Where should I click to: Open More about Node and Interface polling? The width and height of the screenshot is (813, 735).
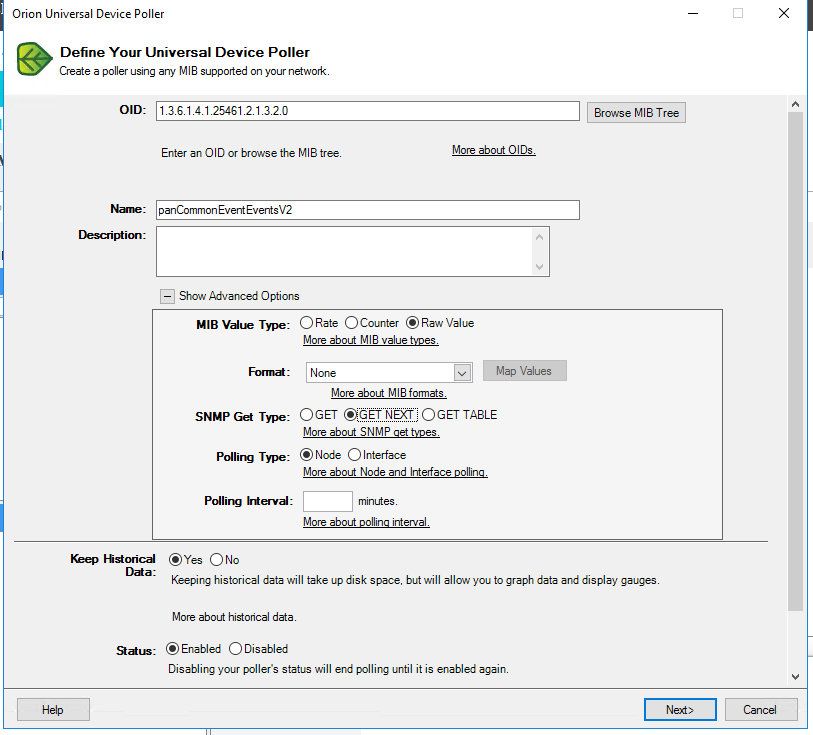tap(395, 472)
